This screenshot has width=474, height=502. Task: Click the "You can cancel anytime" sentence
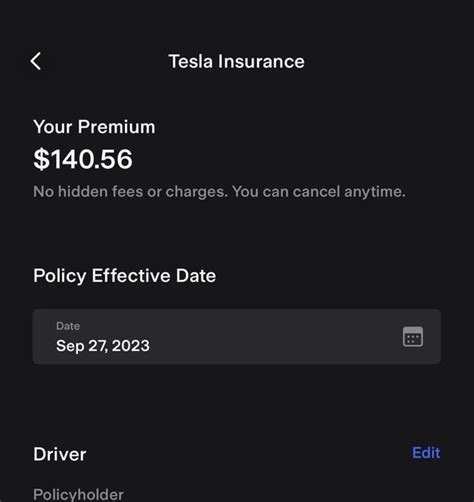[319, 192]
